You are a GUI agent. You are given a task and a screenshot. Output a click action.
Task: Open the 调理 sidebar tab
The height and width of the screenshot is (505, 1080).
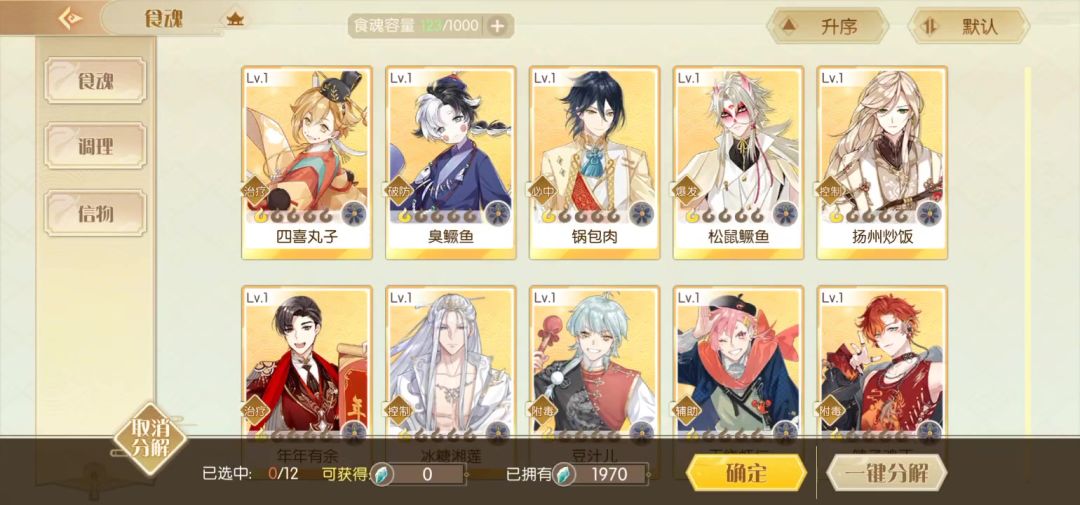click(x=96, y=145)
